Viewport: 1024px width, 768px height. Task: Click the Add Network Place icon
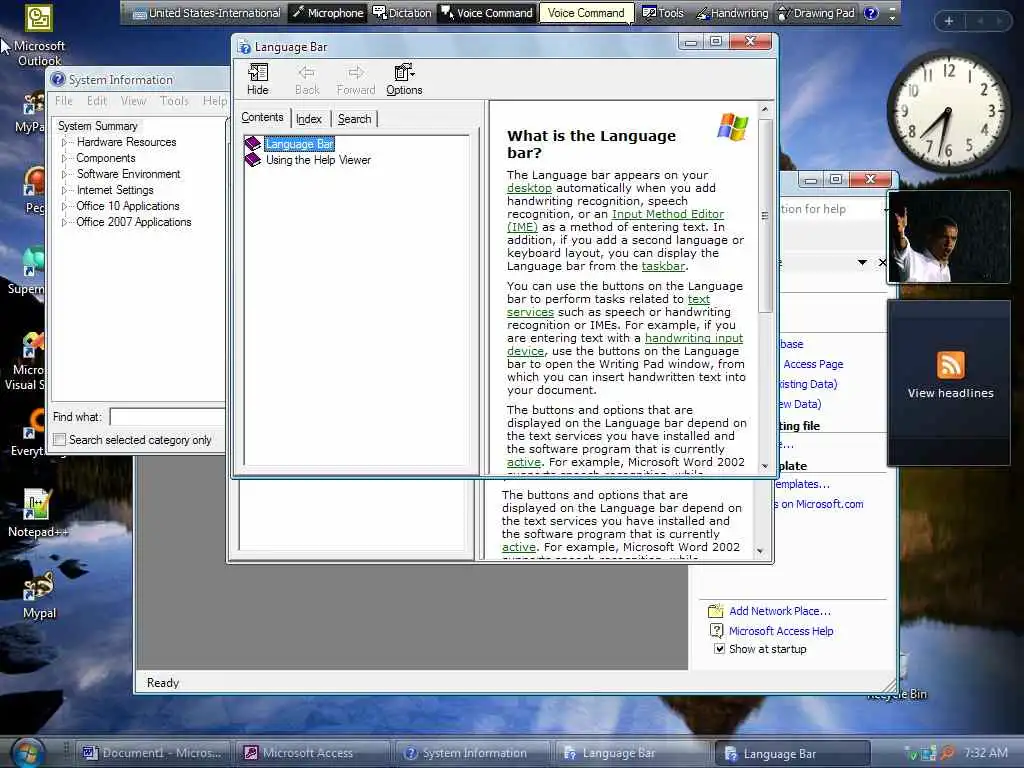(716, 611)
